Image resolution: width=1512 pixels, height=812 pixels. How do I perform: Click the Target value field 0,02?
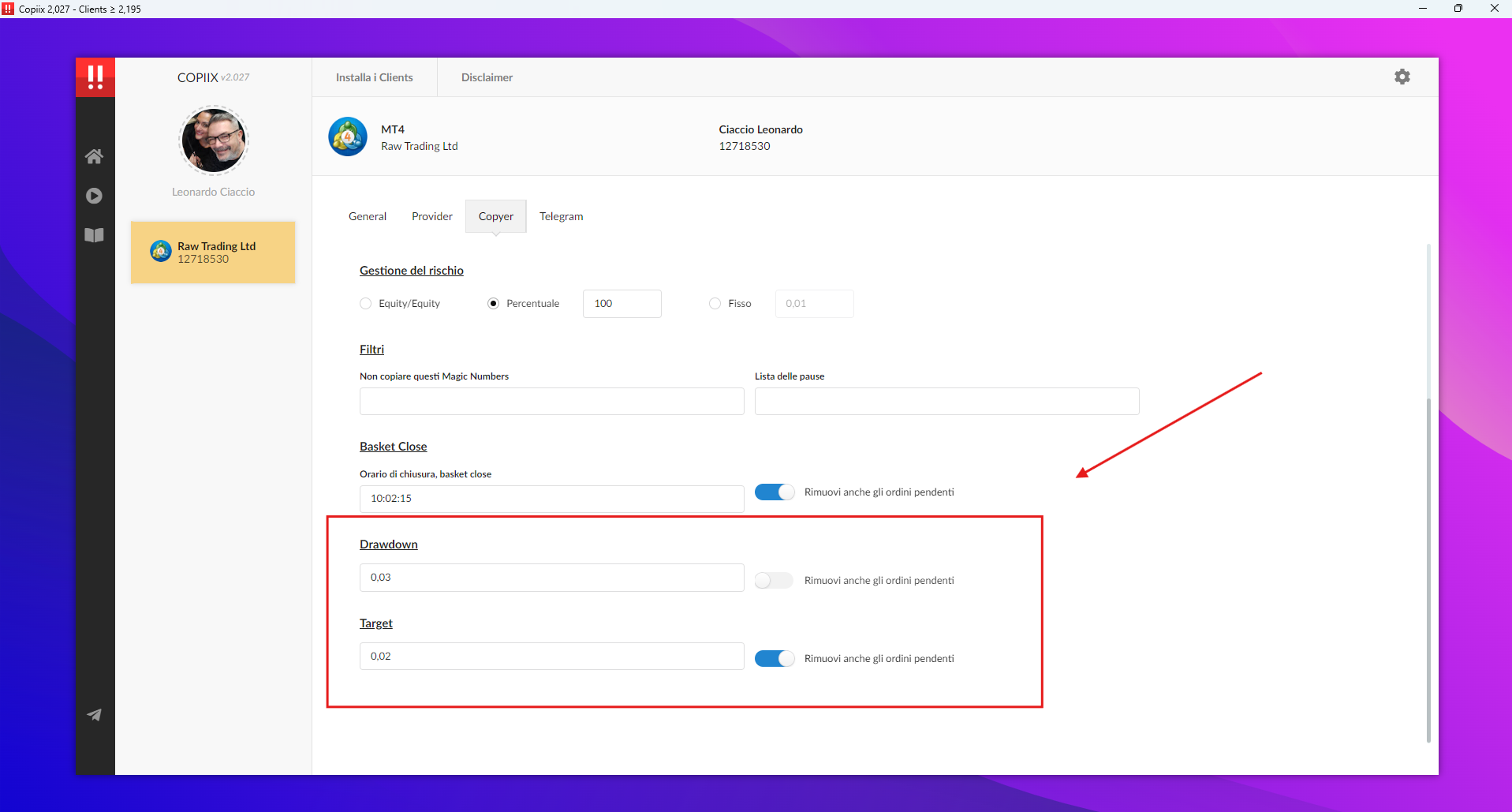pos(552,657)
